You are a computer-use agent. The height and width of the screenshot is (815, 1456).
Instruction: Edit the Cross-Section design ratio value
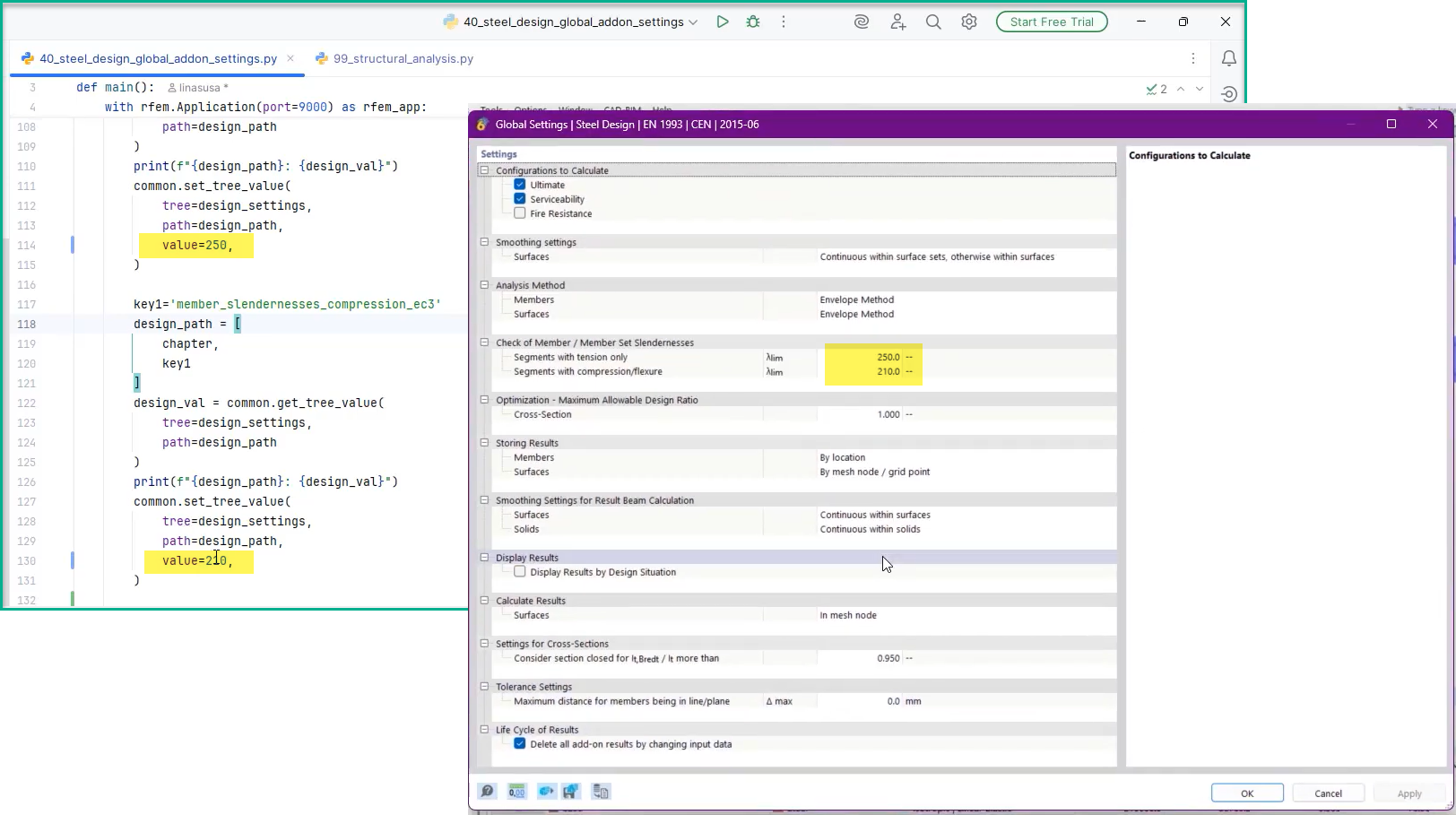(x=887, y=414)
